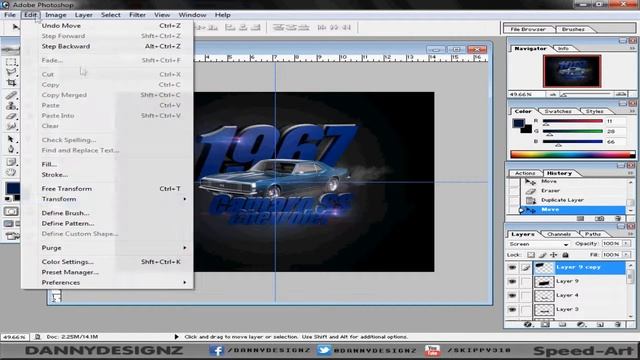Hide Layer 4 using its eye icon
This screenshot has width=640, height=360.
click(x=512, y=295)
